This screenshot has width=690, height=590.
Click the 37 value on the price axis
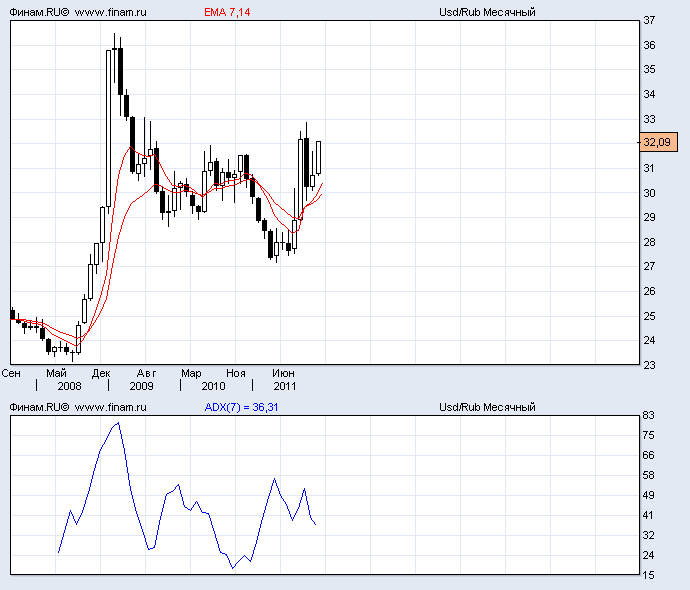(x=649, y=20)
